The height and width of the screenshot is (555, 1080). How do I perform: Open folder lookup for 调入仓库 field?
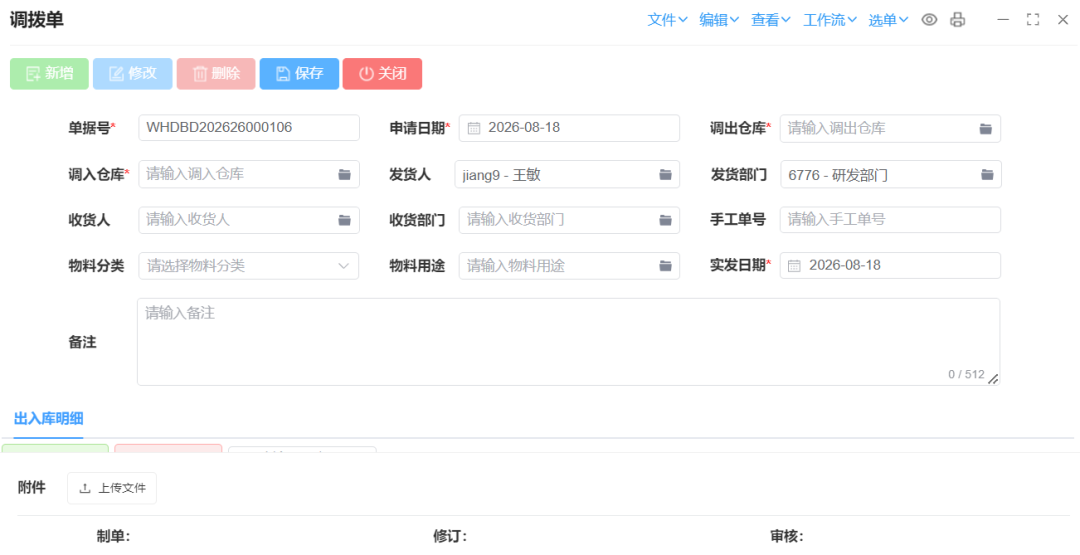point(344,175)
